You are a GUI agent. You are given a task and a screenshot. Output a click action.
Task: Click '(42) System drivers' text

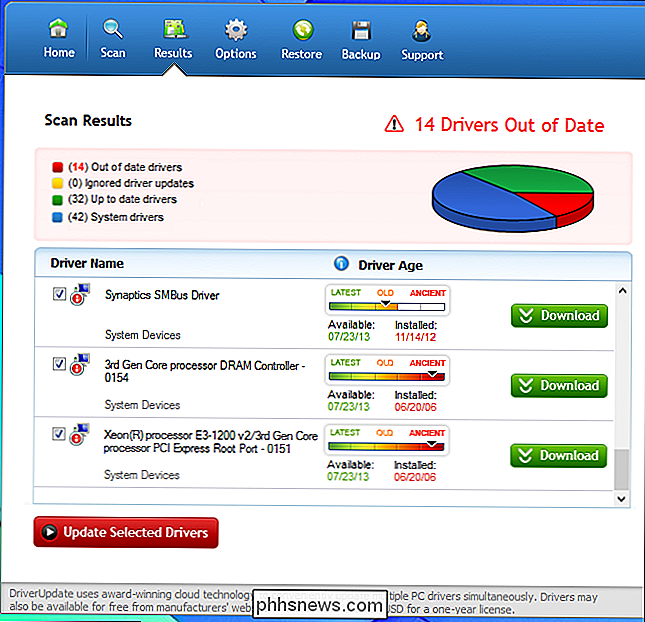coord(116,217)
